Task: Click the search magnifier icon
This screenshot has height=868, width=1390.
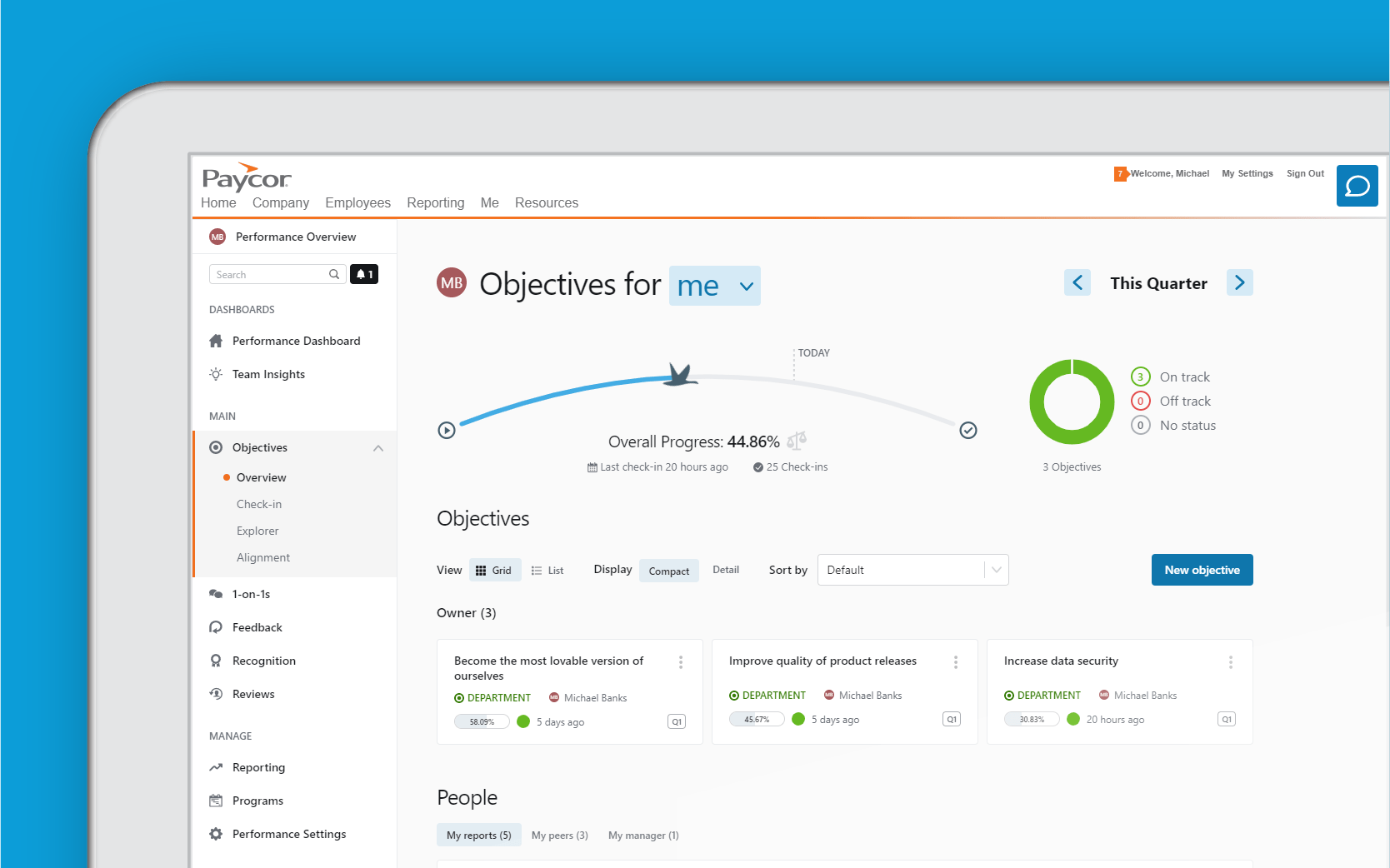Action: (334, 274)
